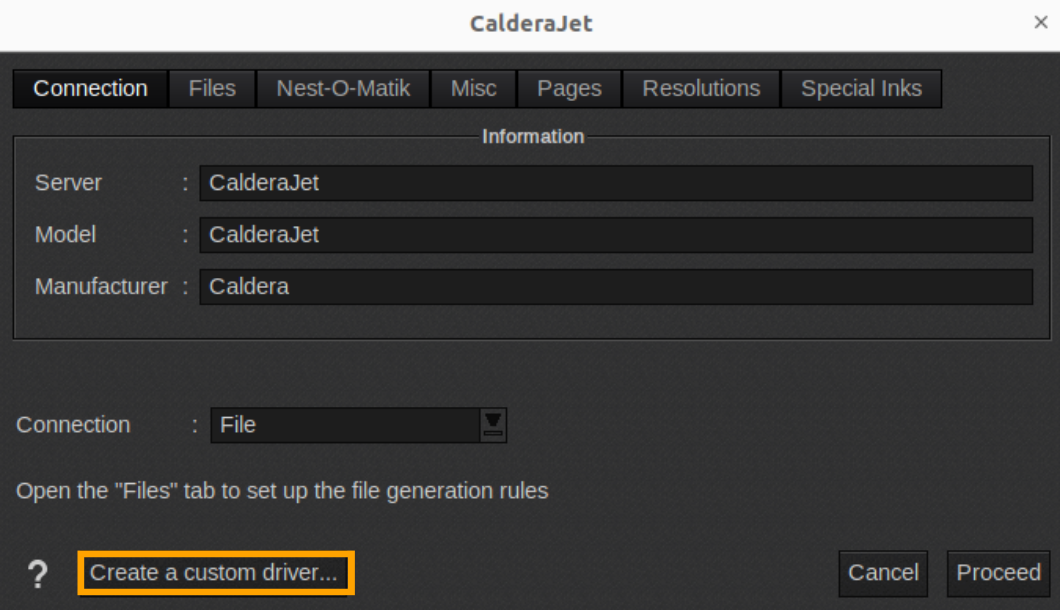Open the Special Inks tab

click(861, 88)
